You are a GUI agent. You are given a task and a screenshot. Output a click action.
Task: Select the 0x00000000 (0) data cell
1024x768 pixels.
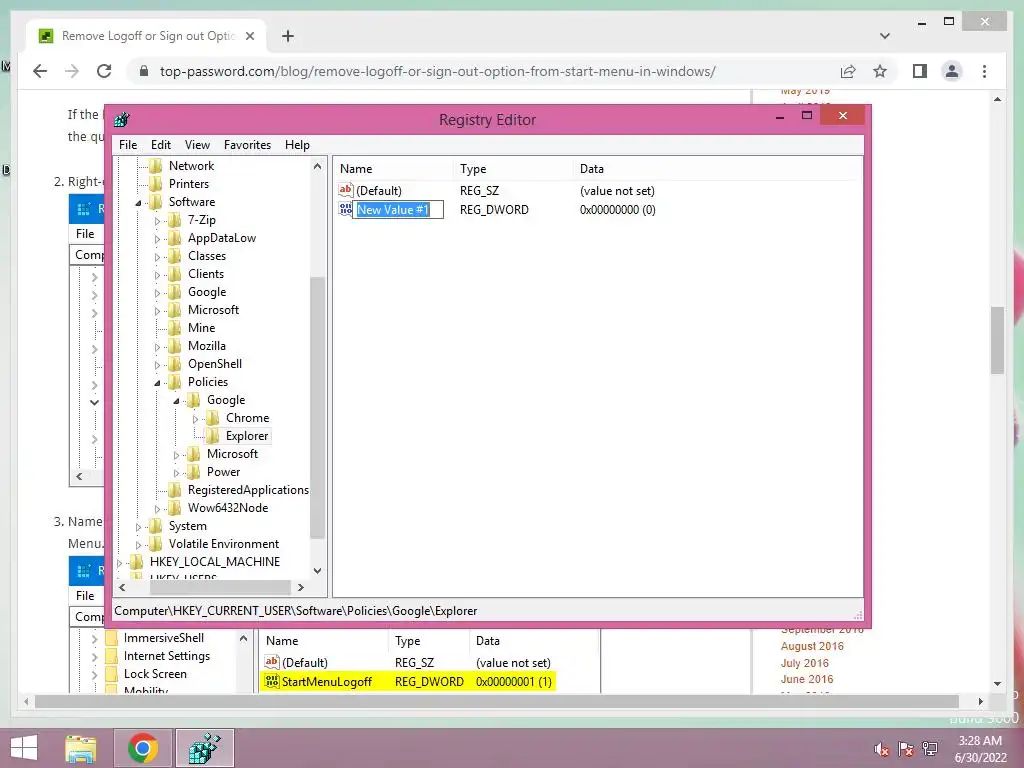(x=618, y=210)
